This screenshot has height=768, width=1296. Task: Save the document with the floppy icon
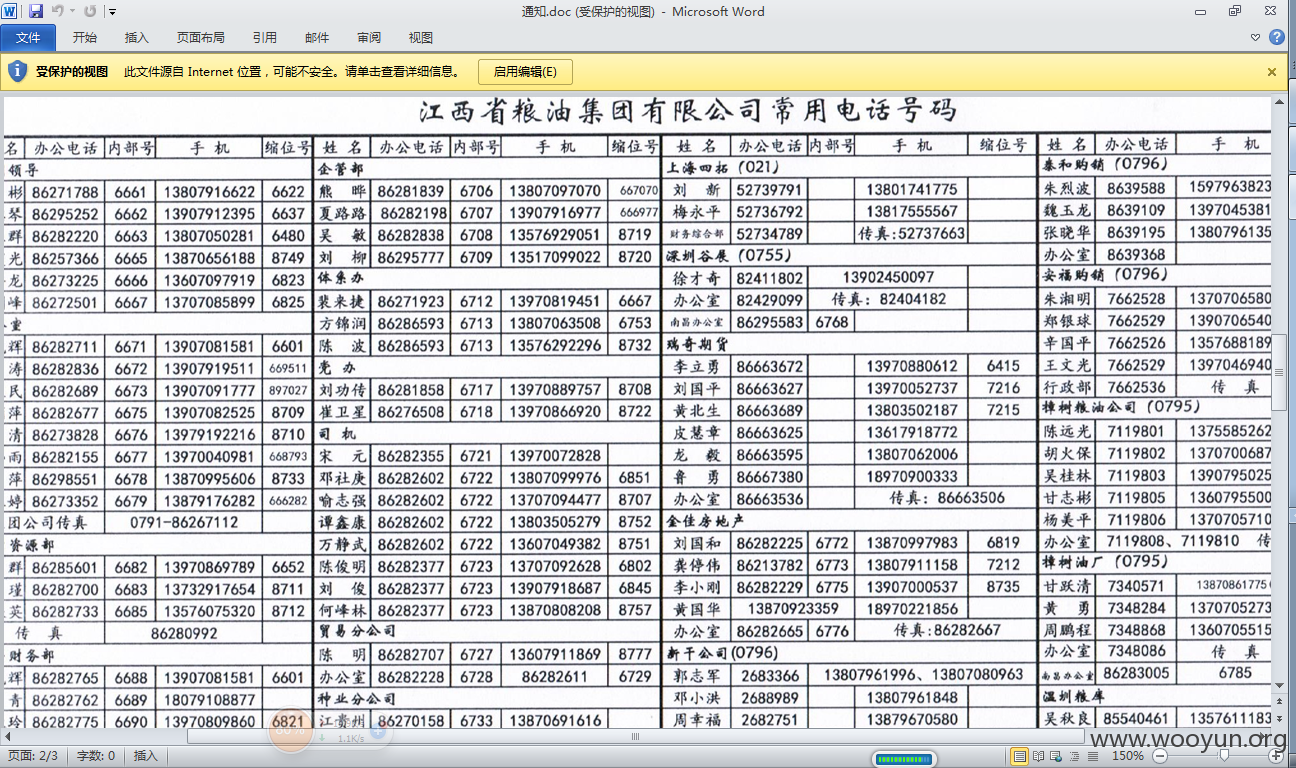(36, 11)
